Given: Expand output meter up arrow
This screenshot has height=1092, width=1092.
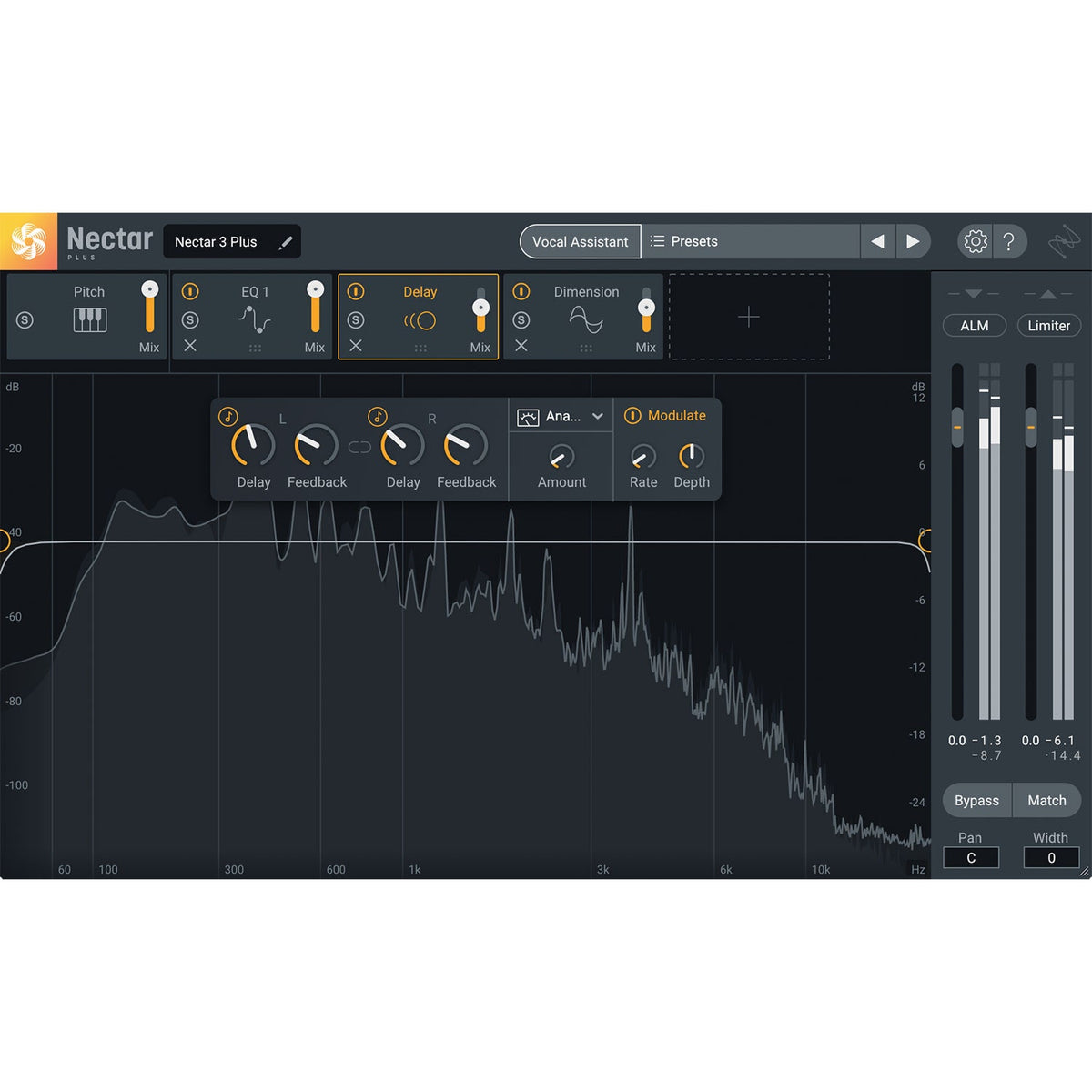Looking at the screenshot, I should pos(1048,294).
